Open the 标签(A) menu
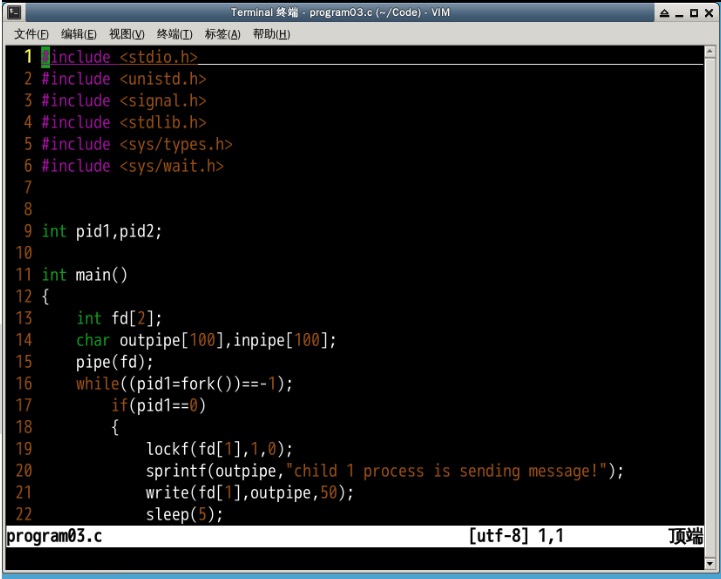This screenshot has height=579, width=721. [222, 34]
